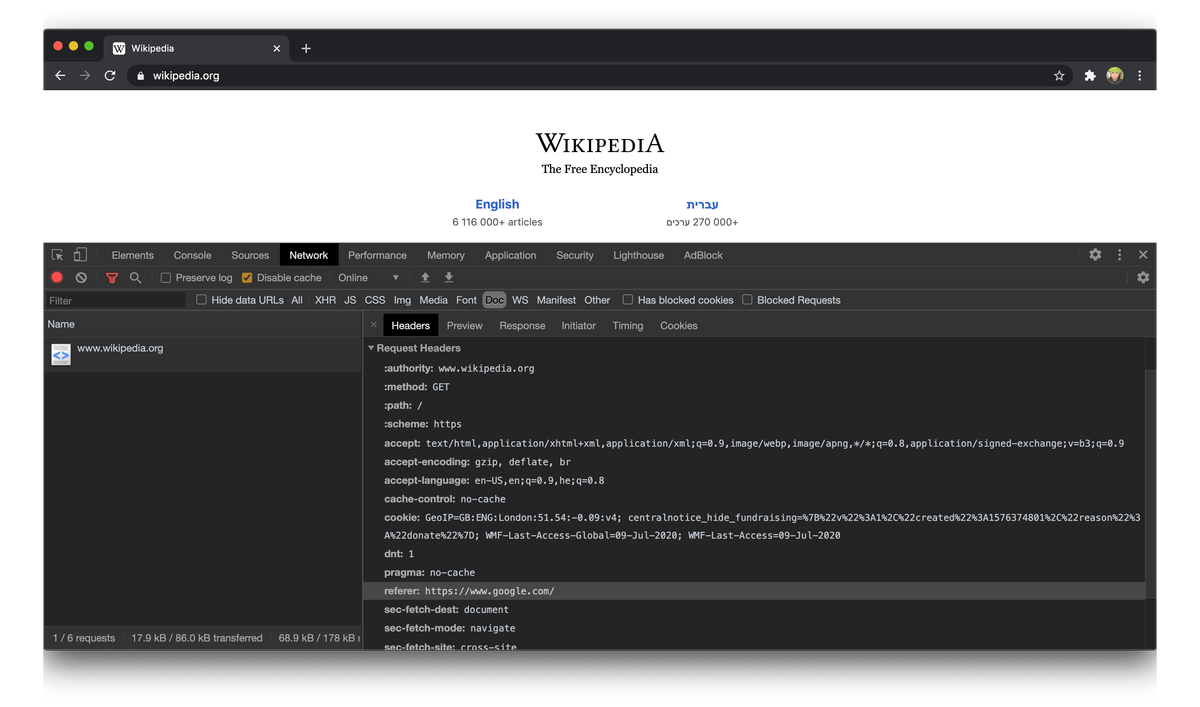Show All request types

pyautogui.click(x=297, y=300)
